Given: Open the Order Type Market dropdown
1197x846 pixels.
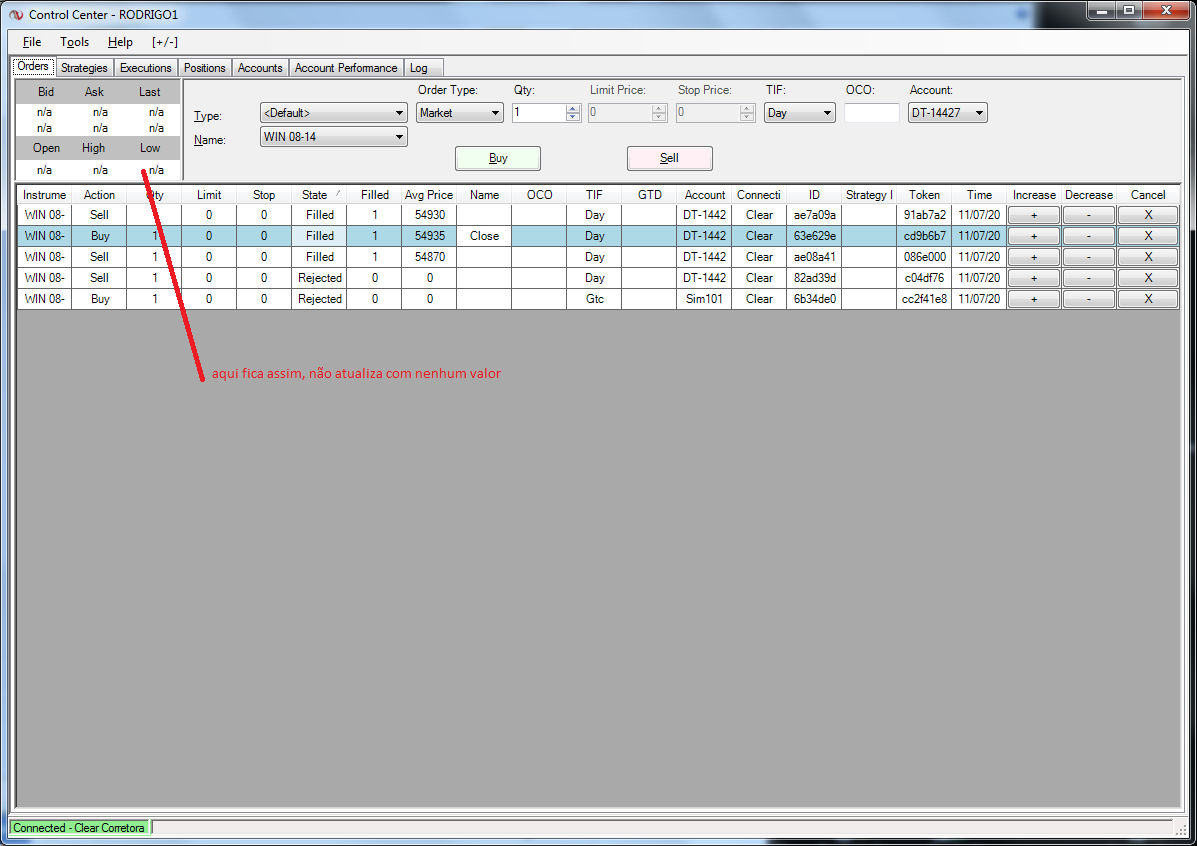Looking at the screenshot, I should tap(460, 113).
